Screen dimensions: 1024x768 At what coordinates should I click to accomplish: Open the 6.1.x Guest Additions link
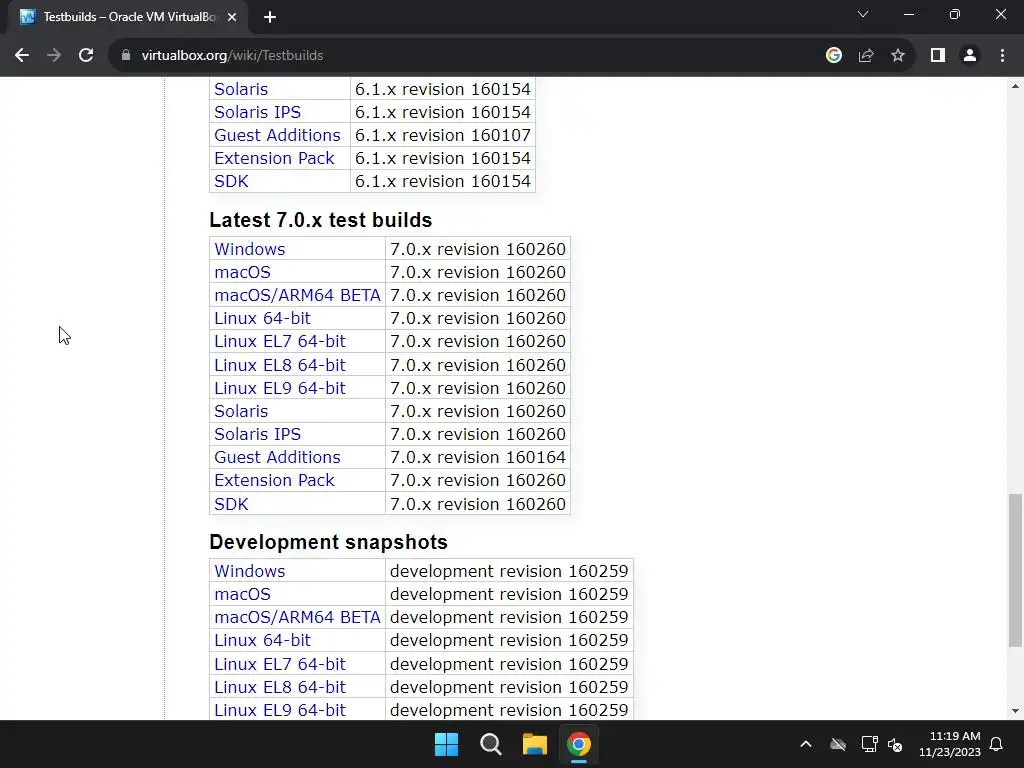pos(278,135)
